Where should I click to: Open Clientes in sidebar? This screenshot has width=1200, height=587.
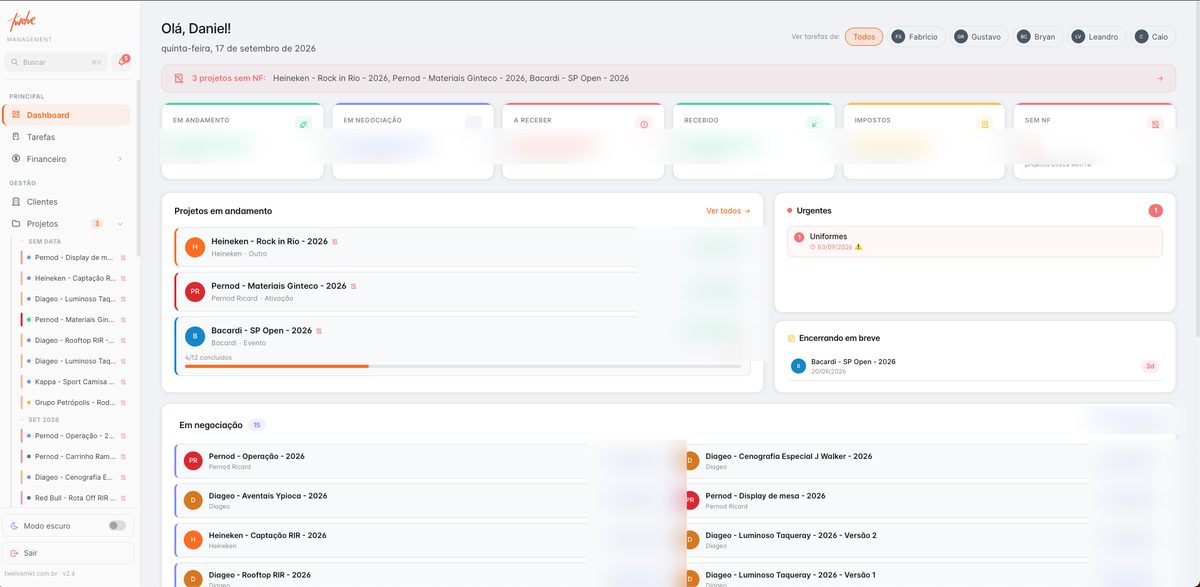tap(67, 202)
